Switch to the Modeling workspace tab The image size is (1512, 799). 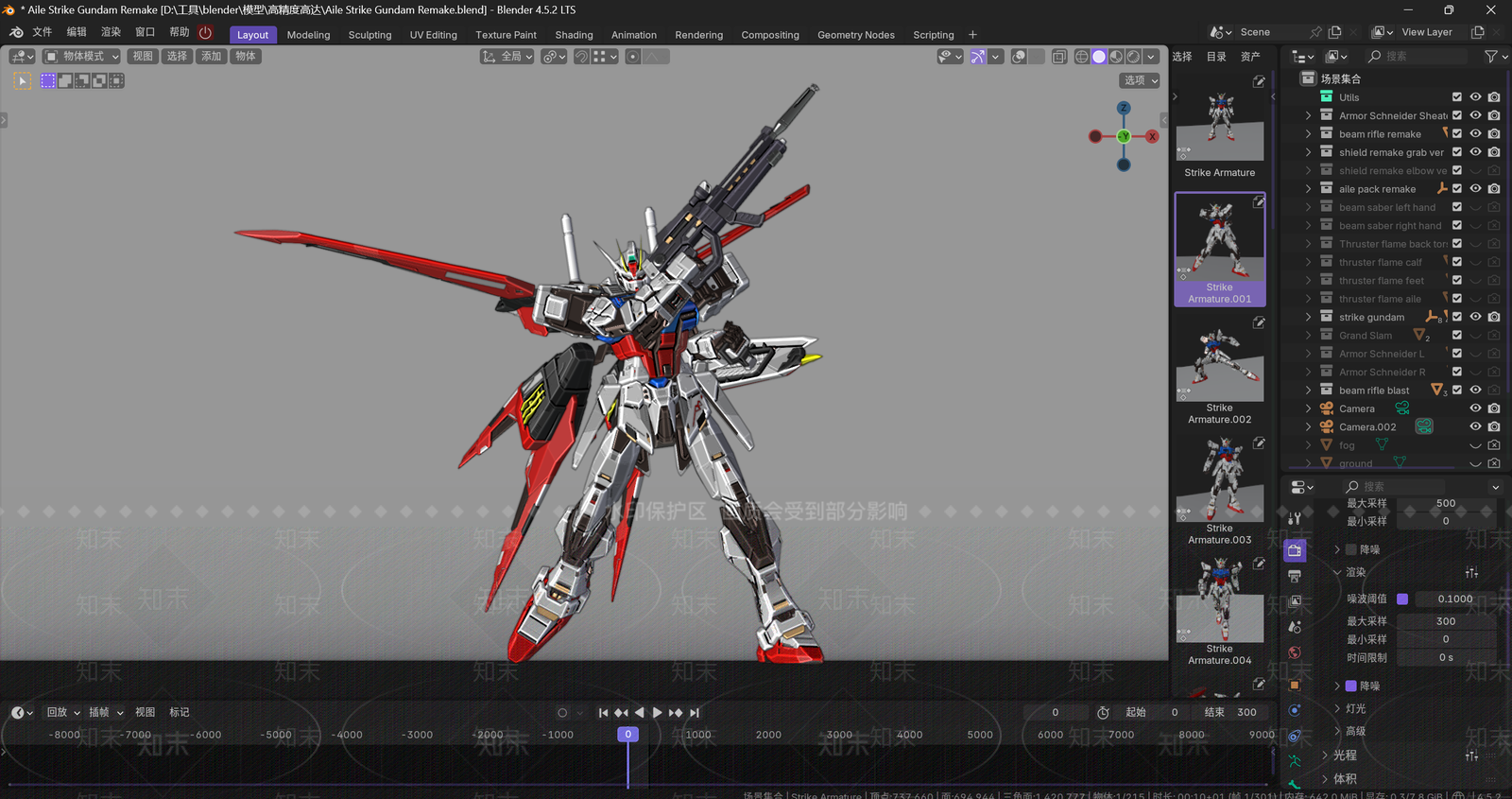(308, 35)
